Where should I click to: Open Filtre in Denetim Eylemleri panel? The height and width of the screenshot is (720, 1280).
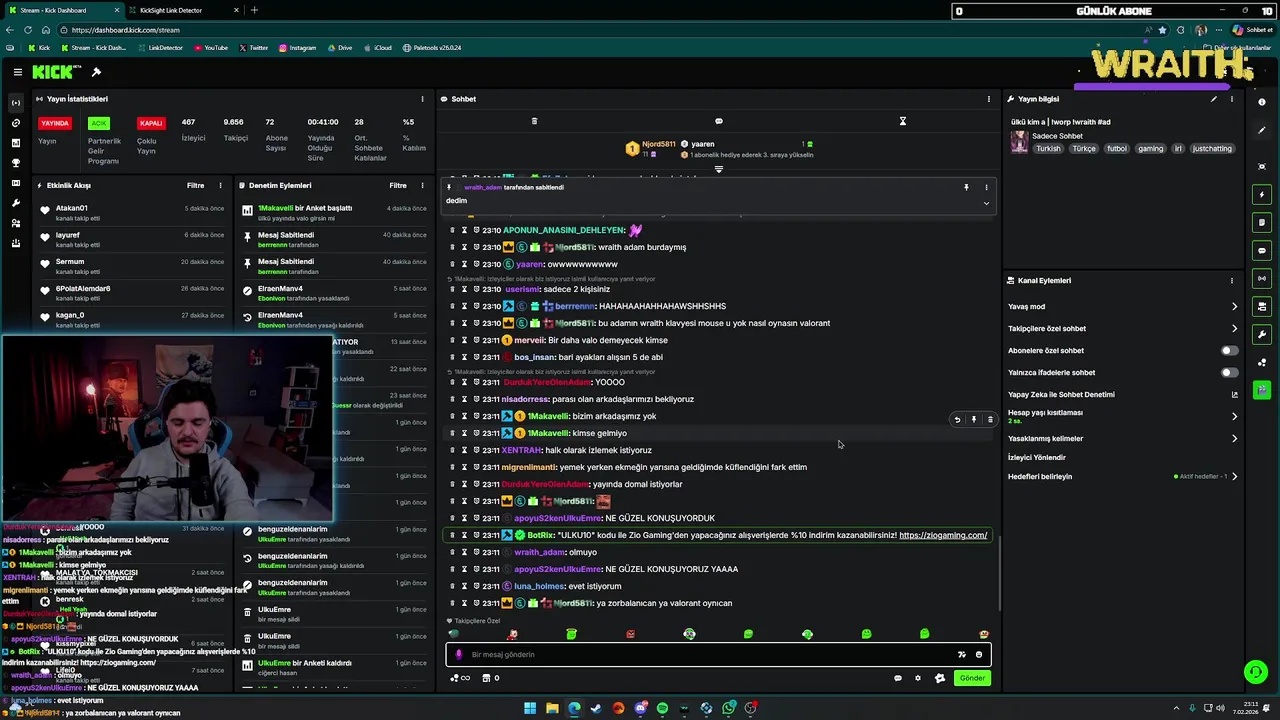[398, 185]
